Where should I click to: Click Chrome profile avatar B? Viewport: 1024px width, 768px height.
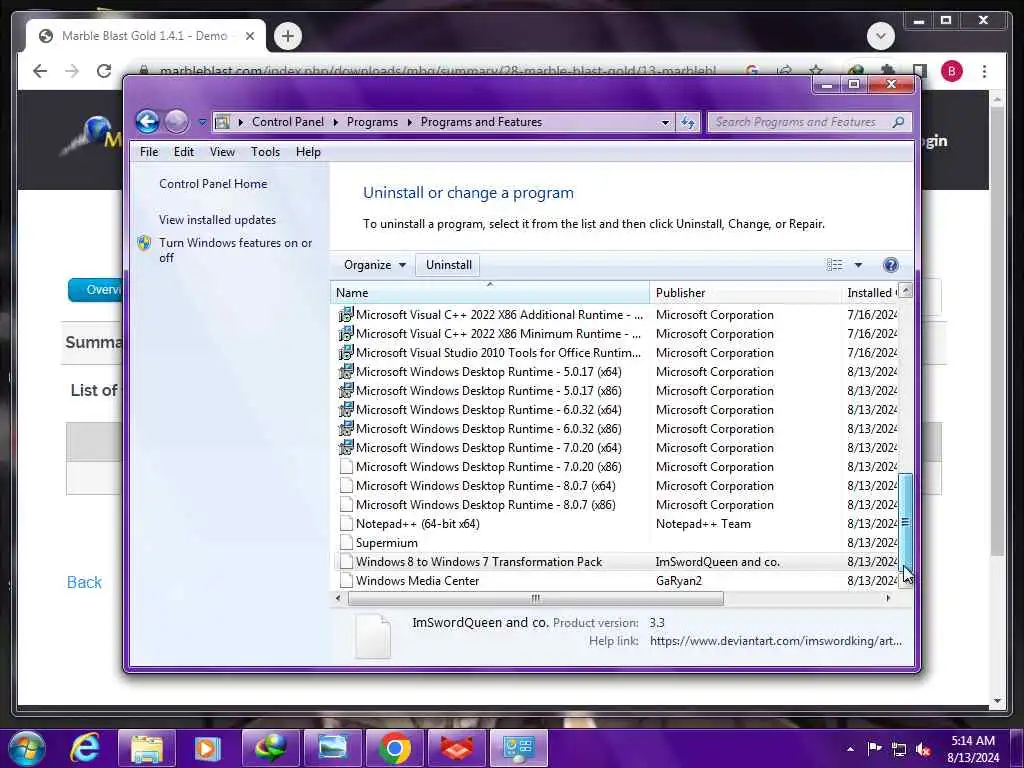click(952, 71)
